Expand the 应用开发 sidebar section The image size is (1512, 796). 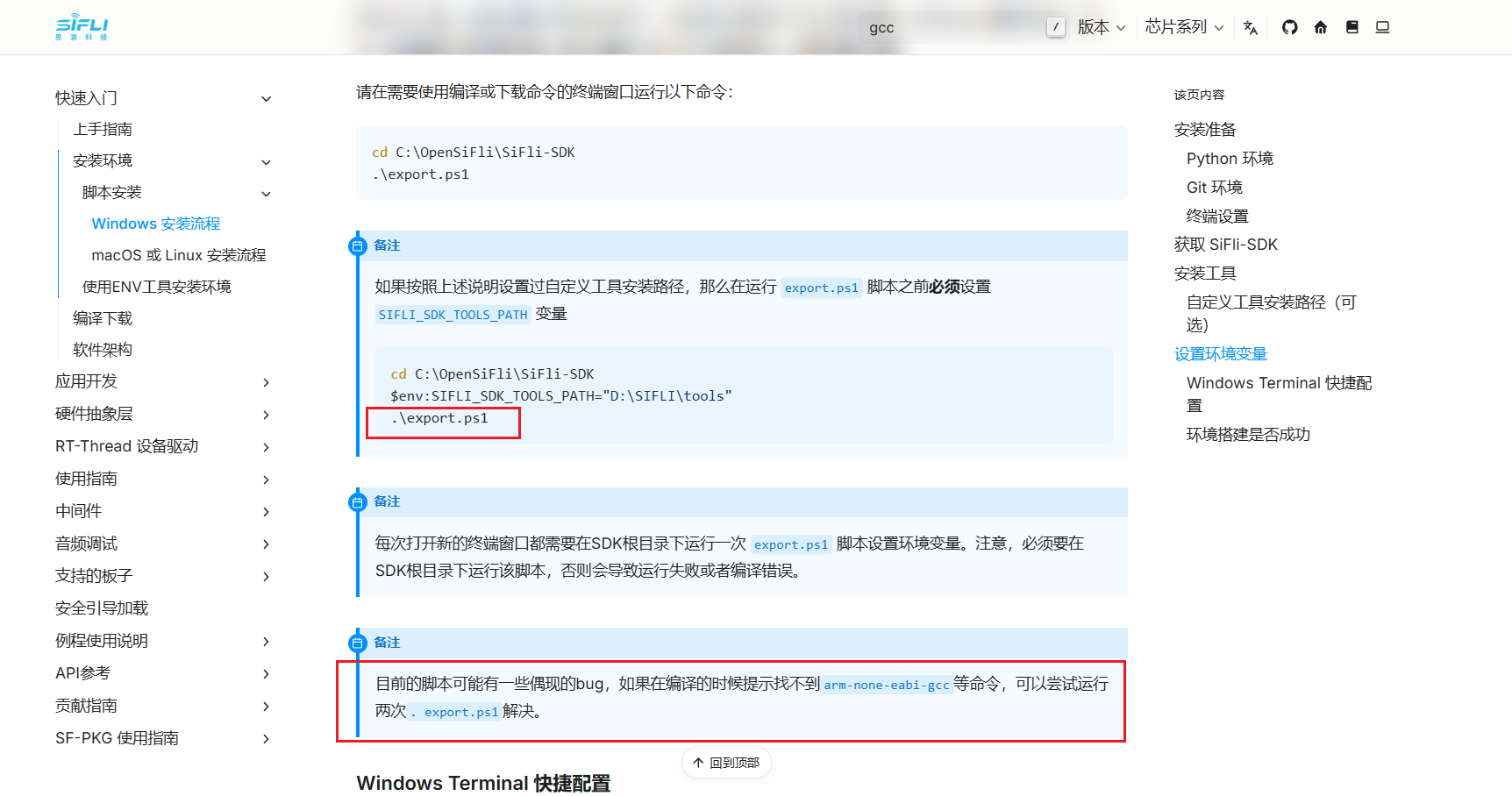pos(267,382)
